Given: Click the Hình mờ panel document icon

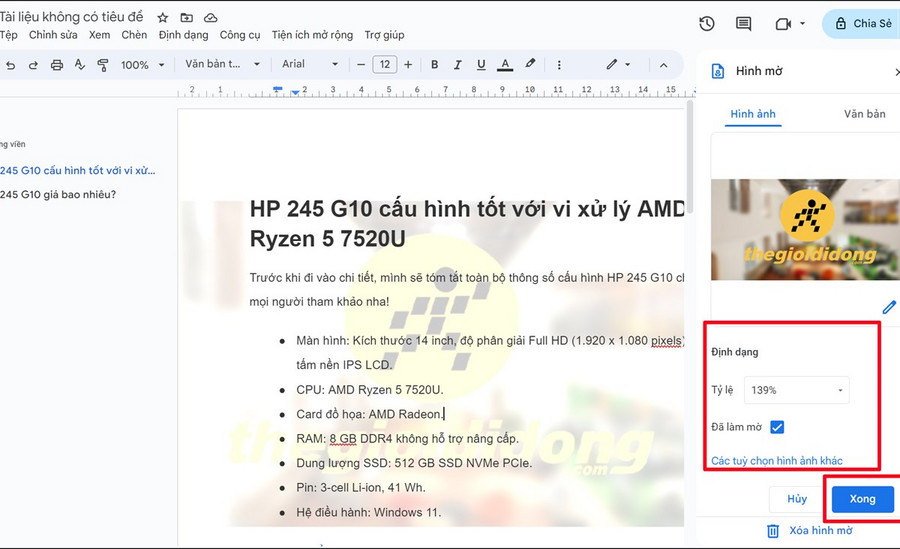Looking at the screenshot, I should tap(717, 71).
